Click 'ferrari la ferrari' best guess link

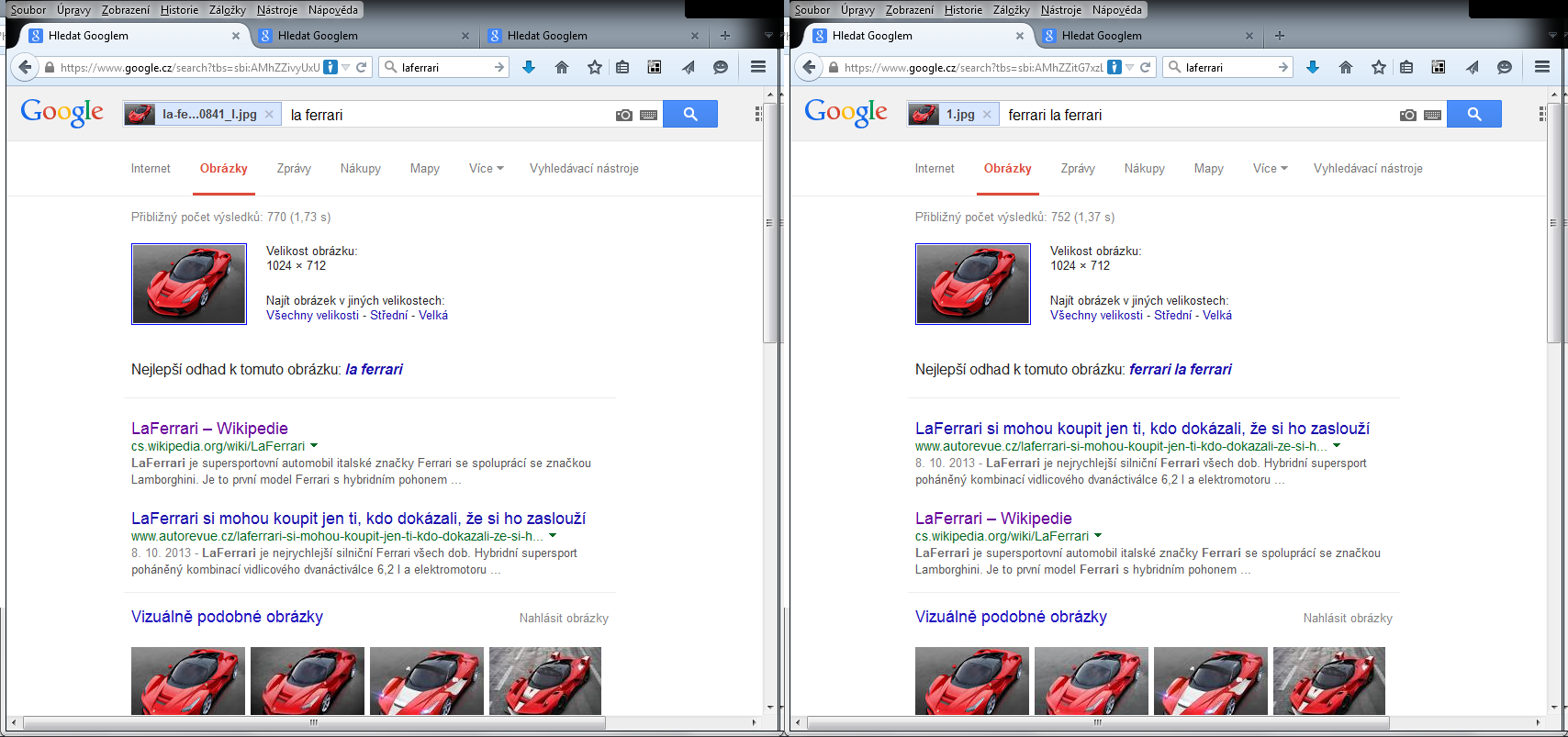click(1181, 369)
